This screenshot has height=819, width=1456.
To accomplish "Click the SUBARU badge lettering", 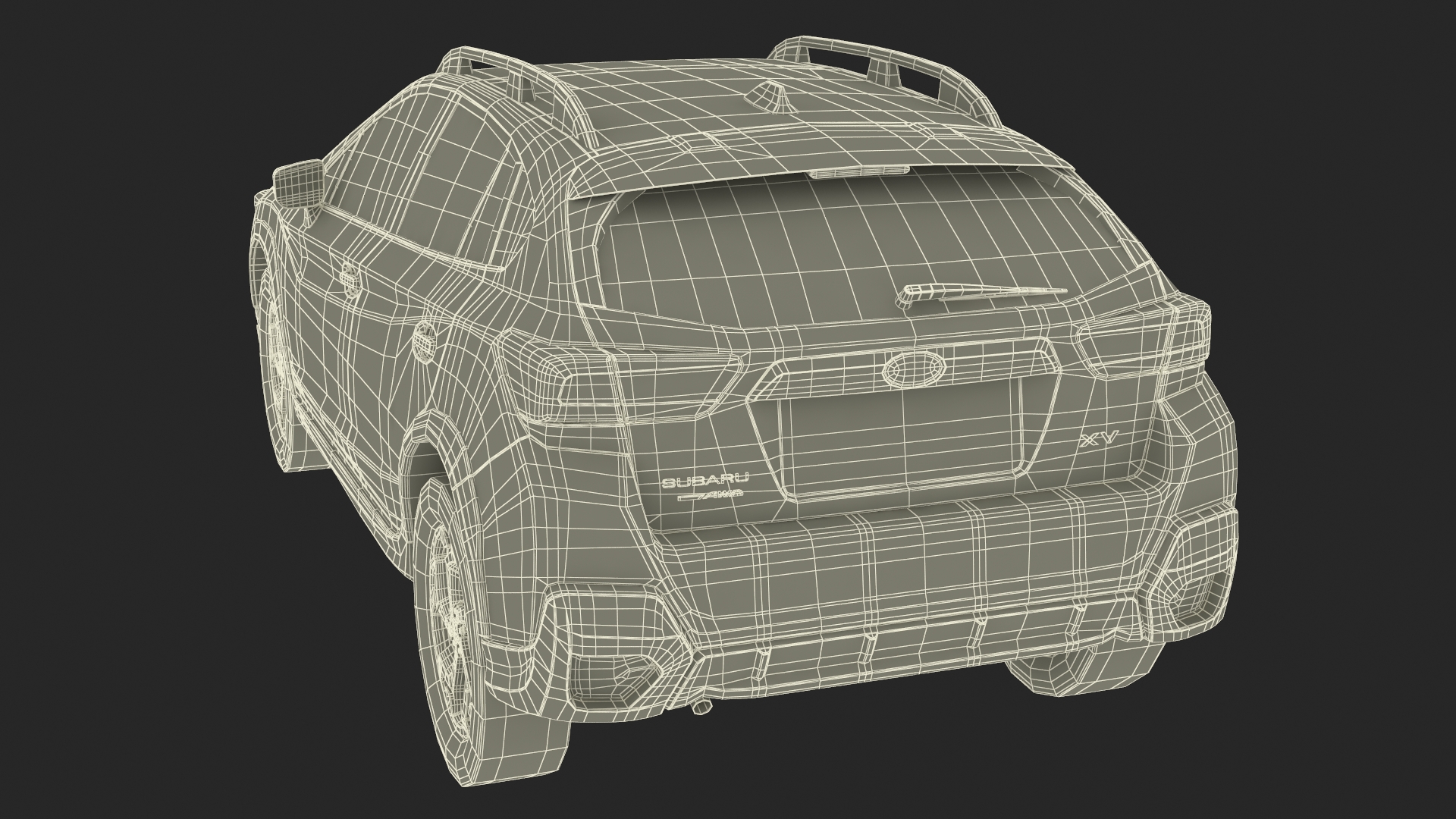I will 706,479.
